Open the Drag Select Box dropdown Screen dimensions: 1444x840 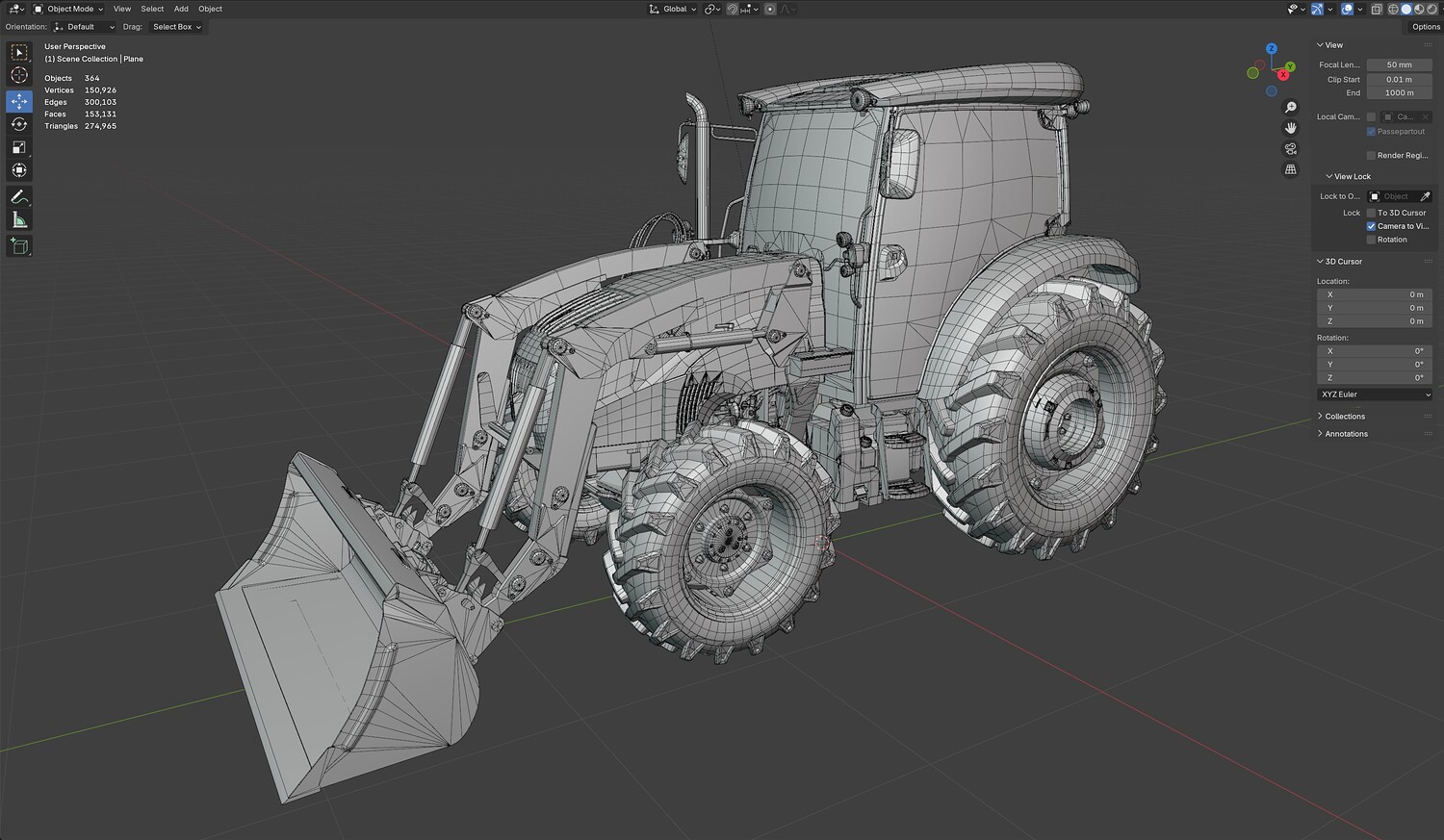click(177, 27)
